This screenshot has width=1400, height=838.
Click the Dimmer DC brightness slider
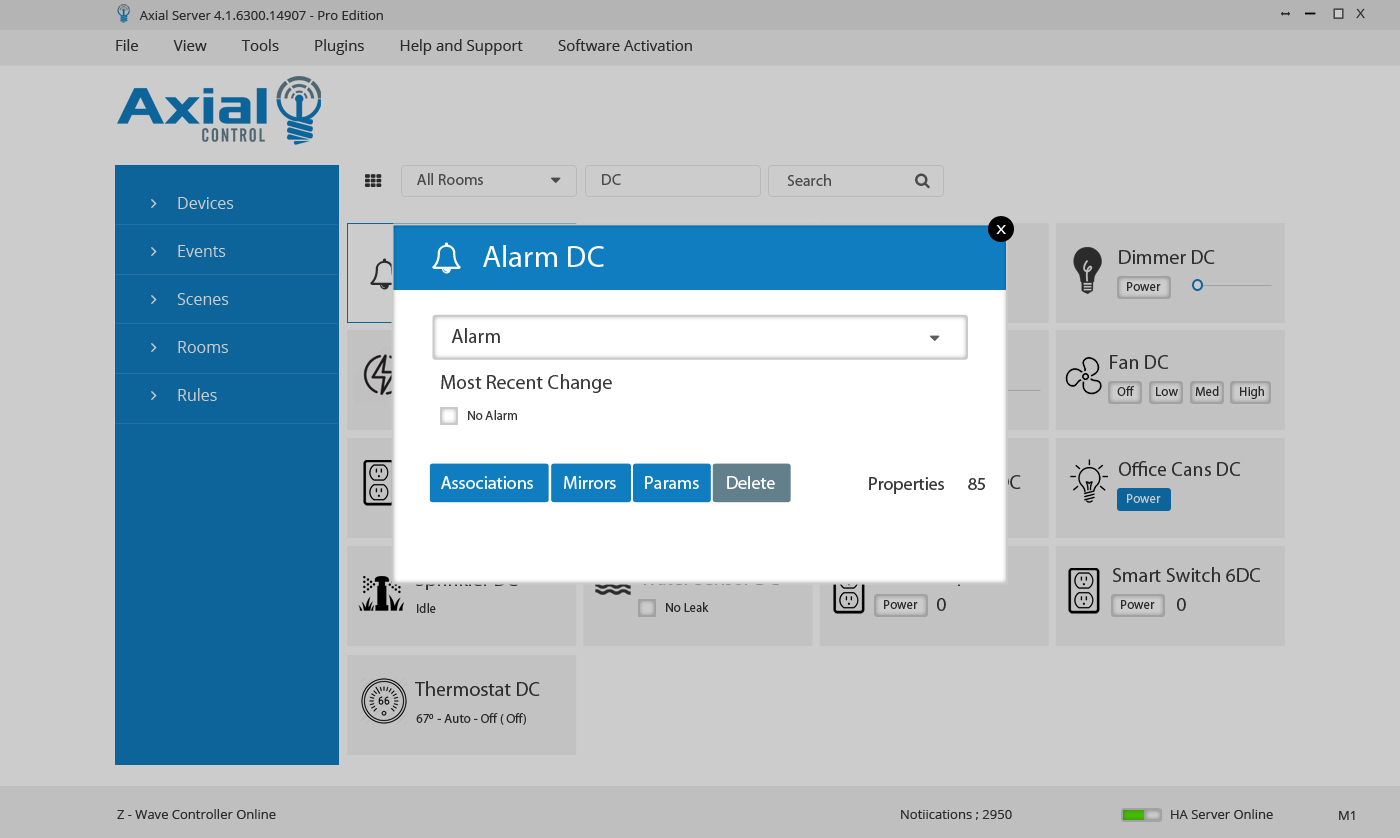pos(1232,286)
